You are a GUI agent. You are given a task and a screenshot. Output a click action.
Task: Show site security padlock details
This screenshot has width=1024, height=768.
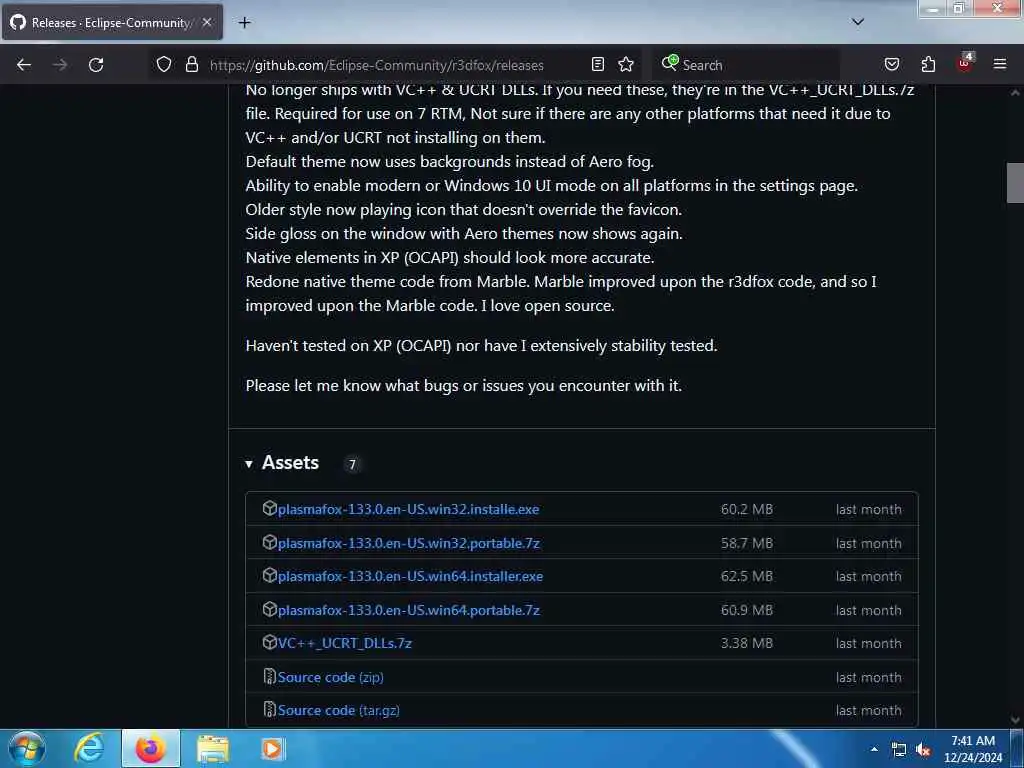[x=191, y=64]
